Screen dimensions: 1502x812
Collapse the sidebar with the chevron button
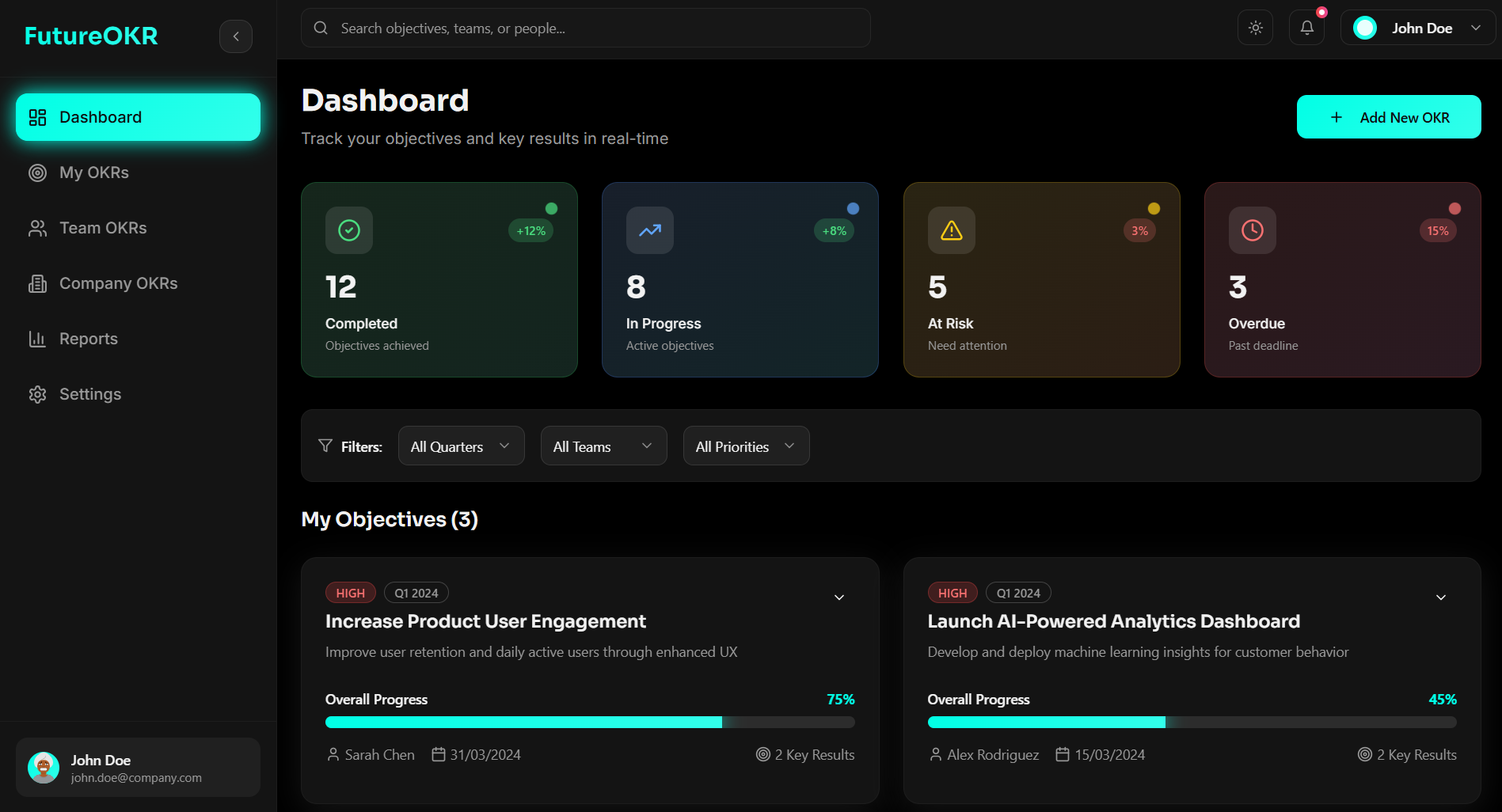[x=236, y=36]
